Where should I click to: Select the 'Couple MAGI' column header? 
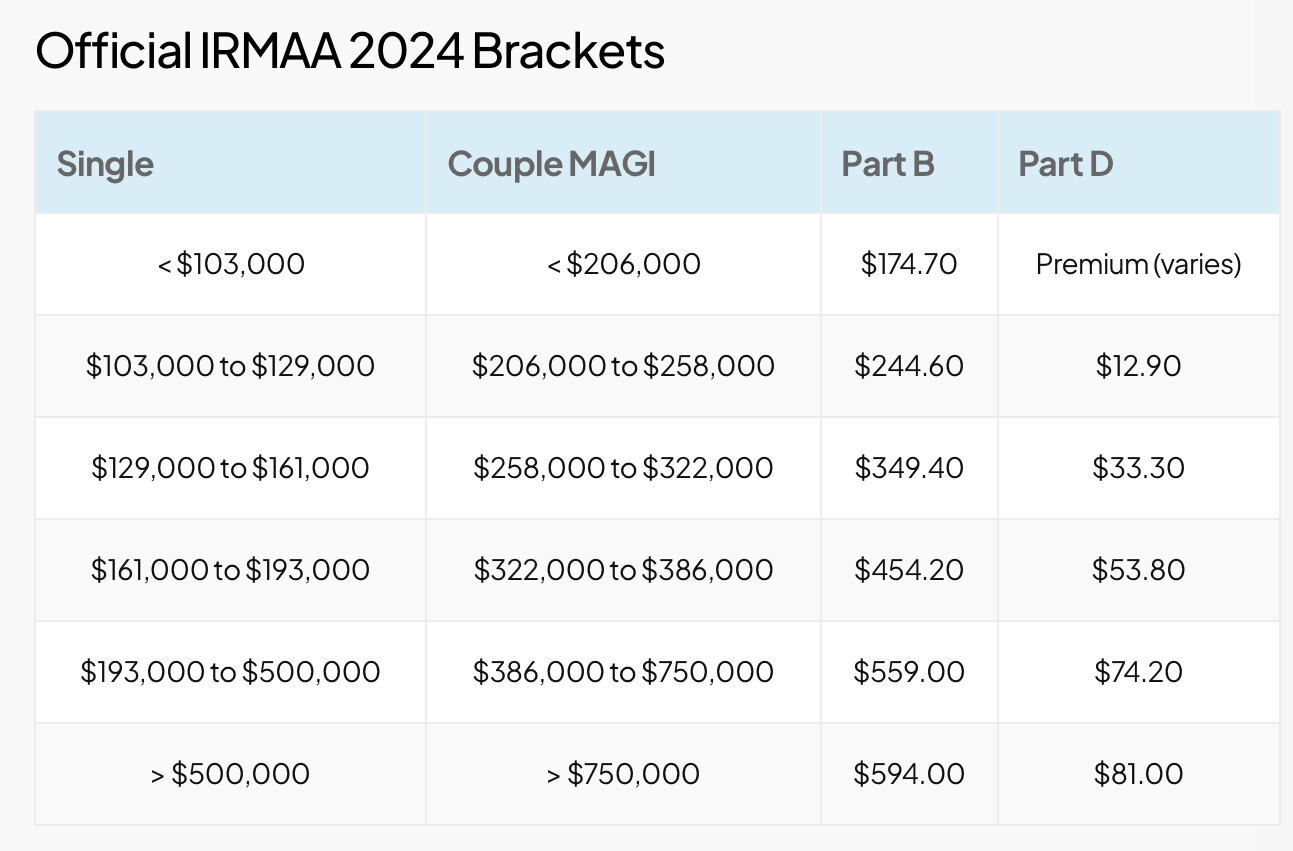click(x=551, y=163)
